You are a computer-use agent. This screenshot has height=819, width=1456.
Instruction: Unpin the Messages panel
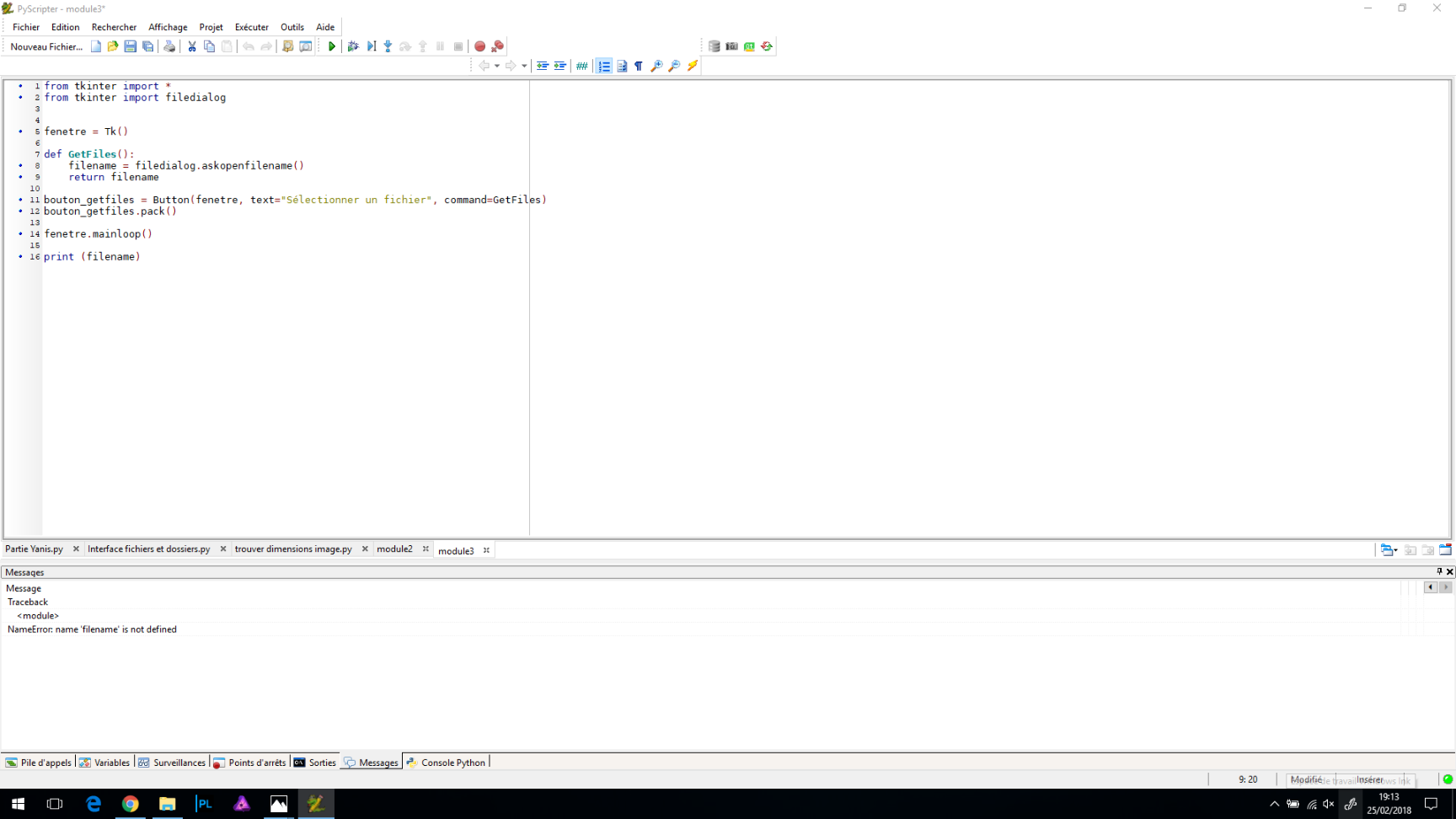click(1438, 571)
